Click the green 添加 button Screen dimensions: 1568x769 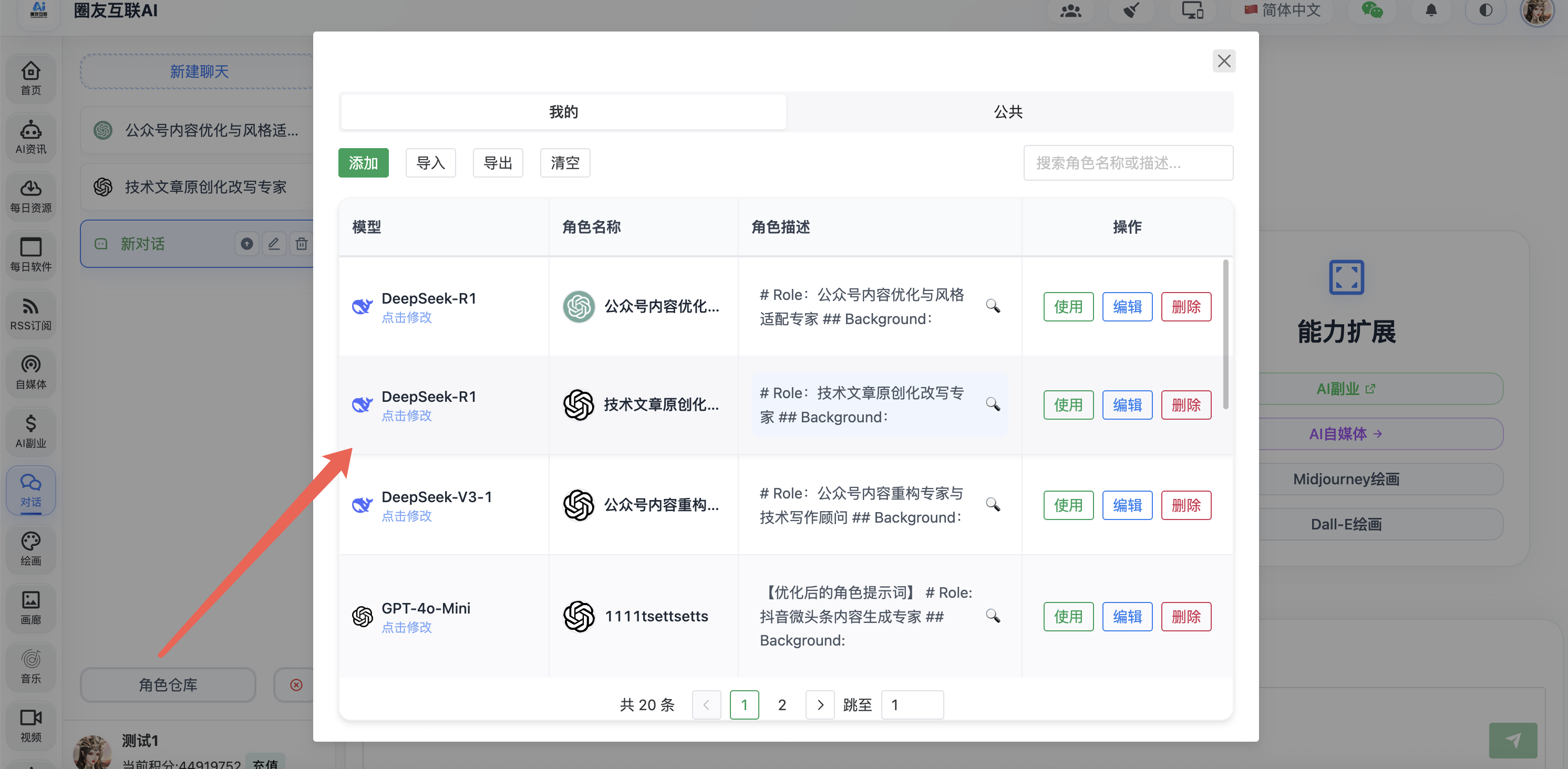[364, 163]
